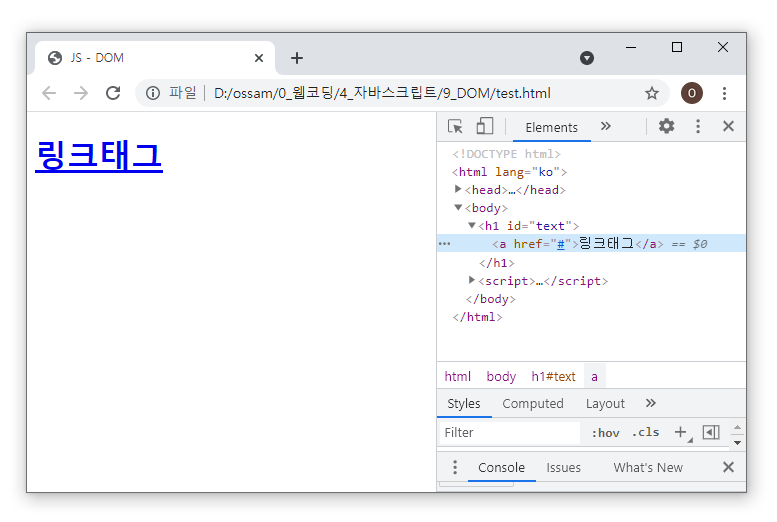Open the drawer three-dot menu

tap(455, 467)
